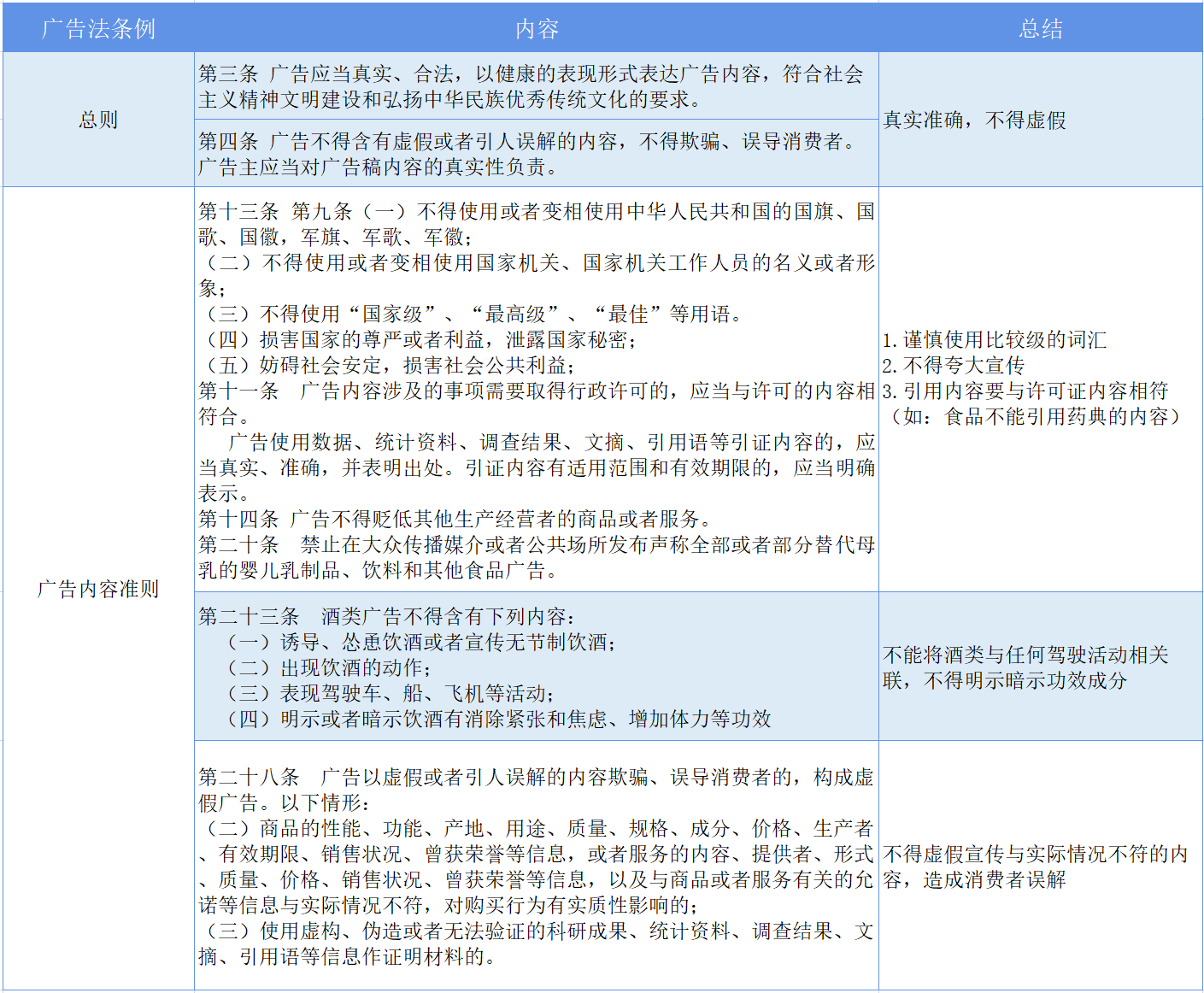Click summary item 1. 谨慎使用比较级的词汇
The height and width of the screenshot is (993, 1204).
tap(994, 340)
